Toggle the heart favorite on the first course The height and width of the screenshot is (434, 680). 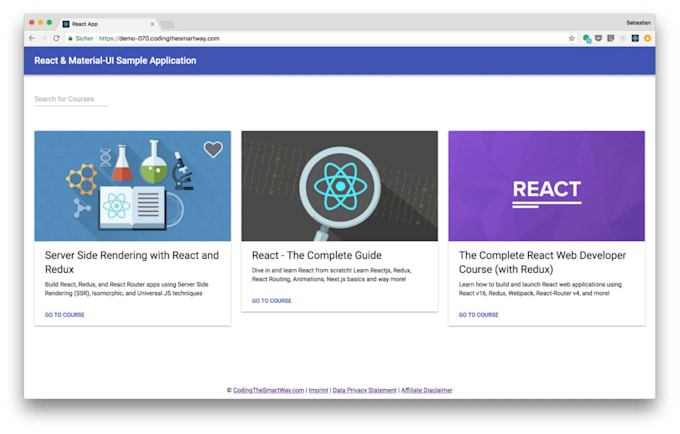tap(213, 150)
